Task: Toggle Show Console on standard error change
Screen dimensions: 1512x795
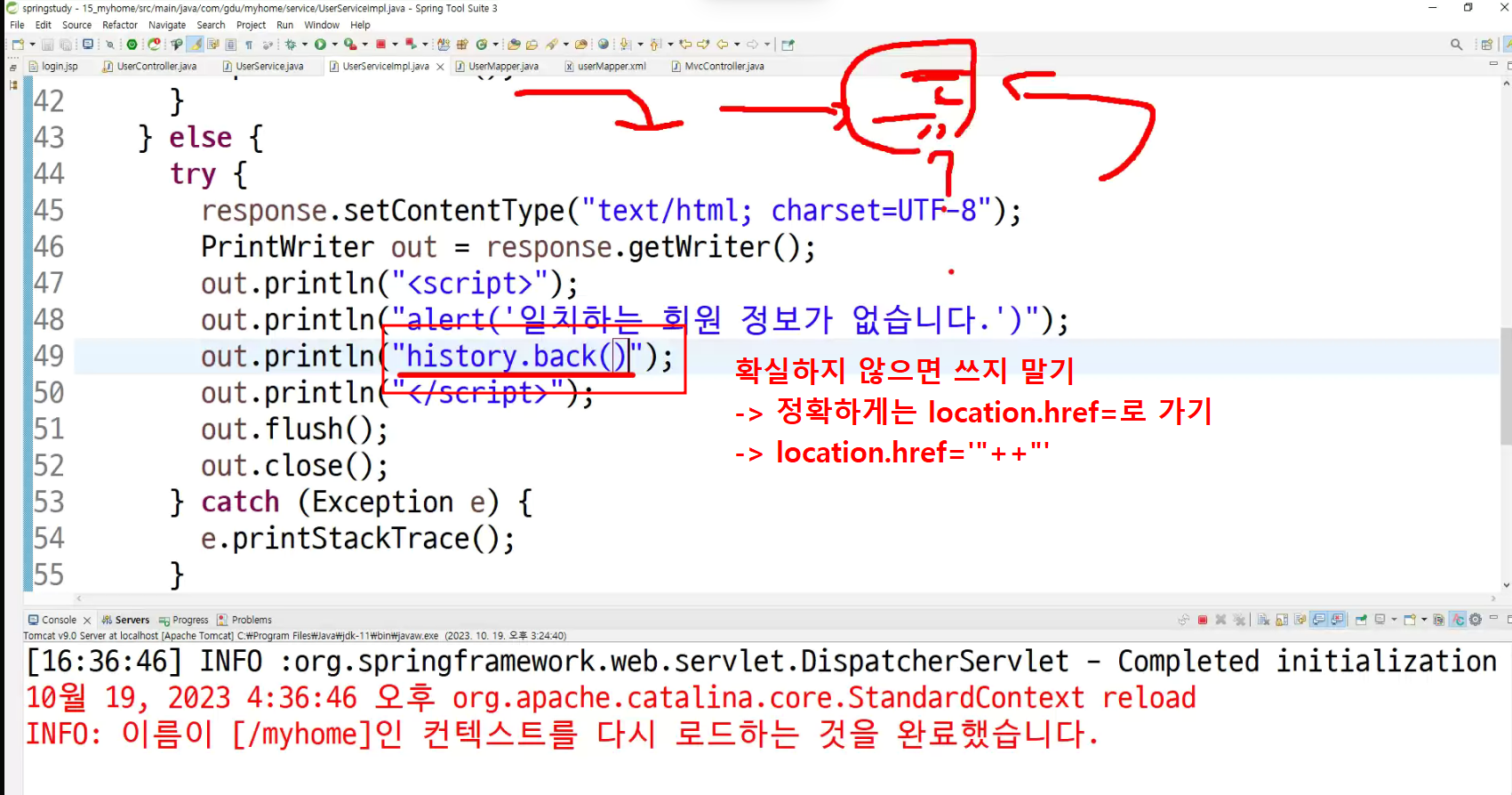Action: tap(1337, 620)
